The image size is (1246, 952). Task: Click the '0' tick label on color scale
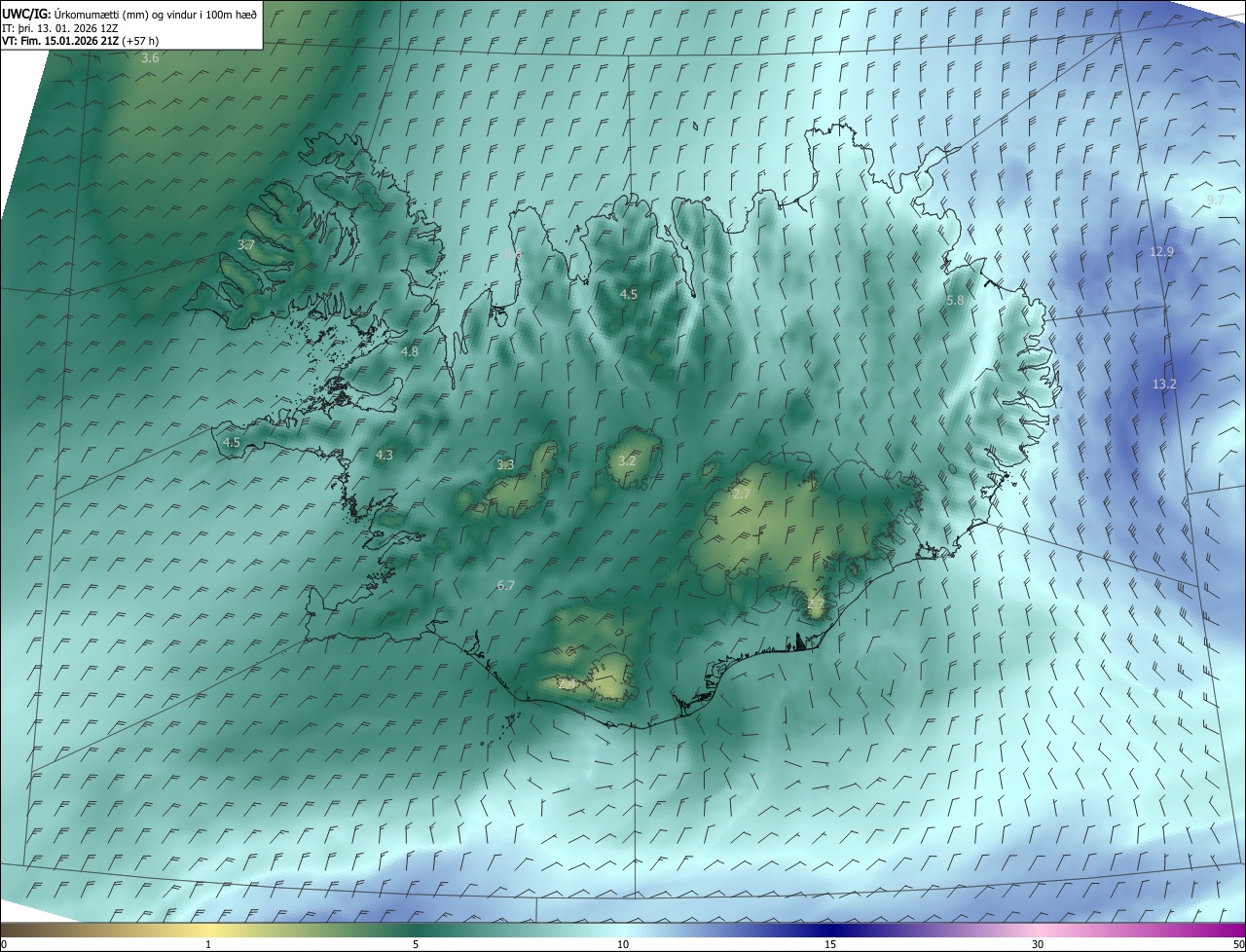tap(4, 944)
